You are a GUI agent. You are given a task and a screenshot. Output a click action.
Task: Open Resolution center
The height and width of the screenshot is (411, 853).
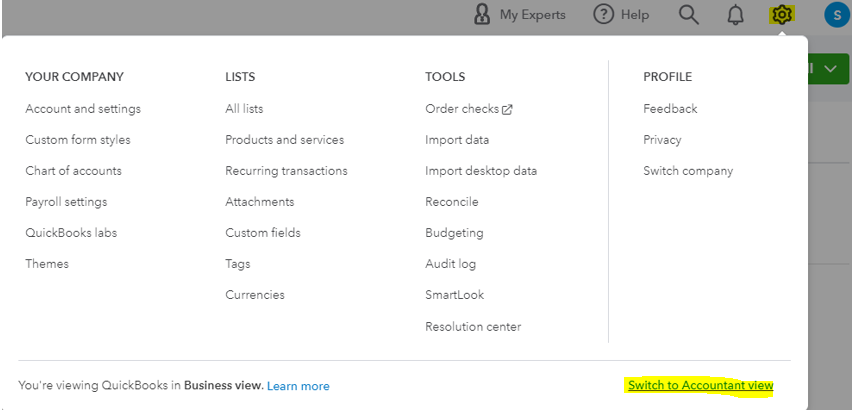click(x=473, y=327)
